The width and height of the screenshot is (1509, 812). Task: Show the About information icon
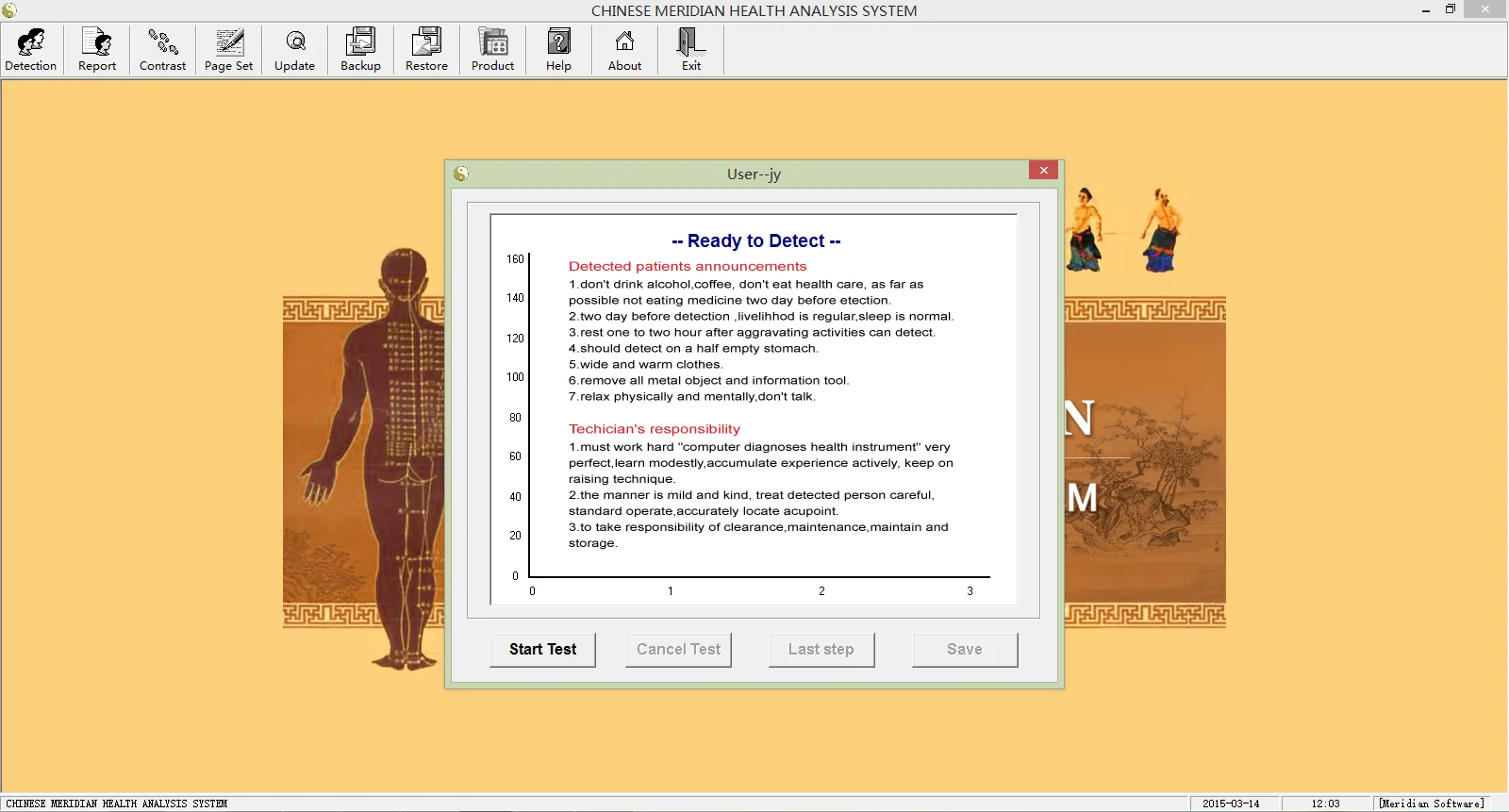pyautogui.click(x=624, y=50)
